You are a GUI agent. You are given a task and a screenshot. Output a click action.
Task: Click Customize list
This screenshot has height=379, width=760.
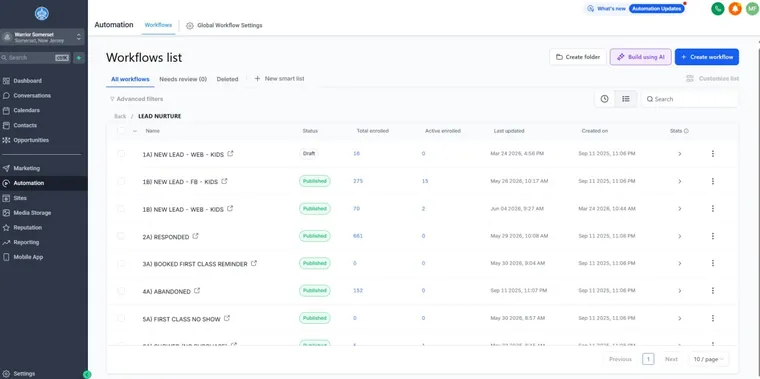click(x=712, y=79)
